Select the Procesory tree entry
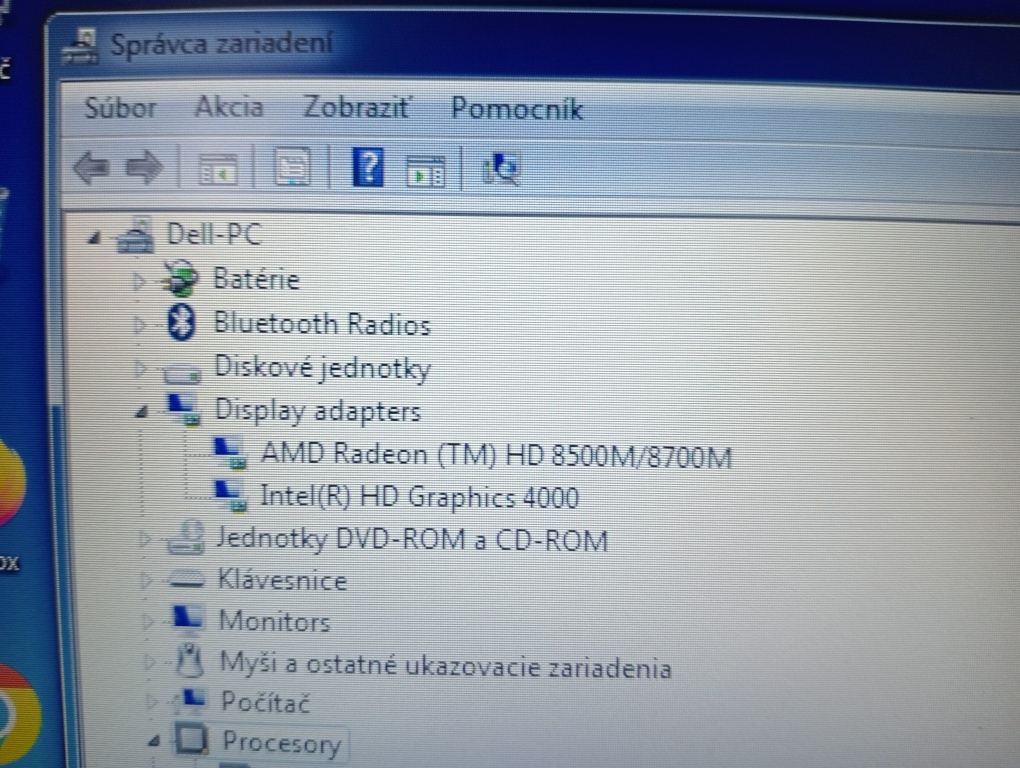1020x768 pixels. [x=283, y=742]
